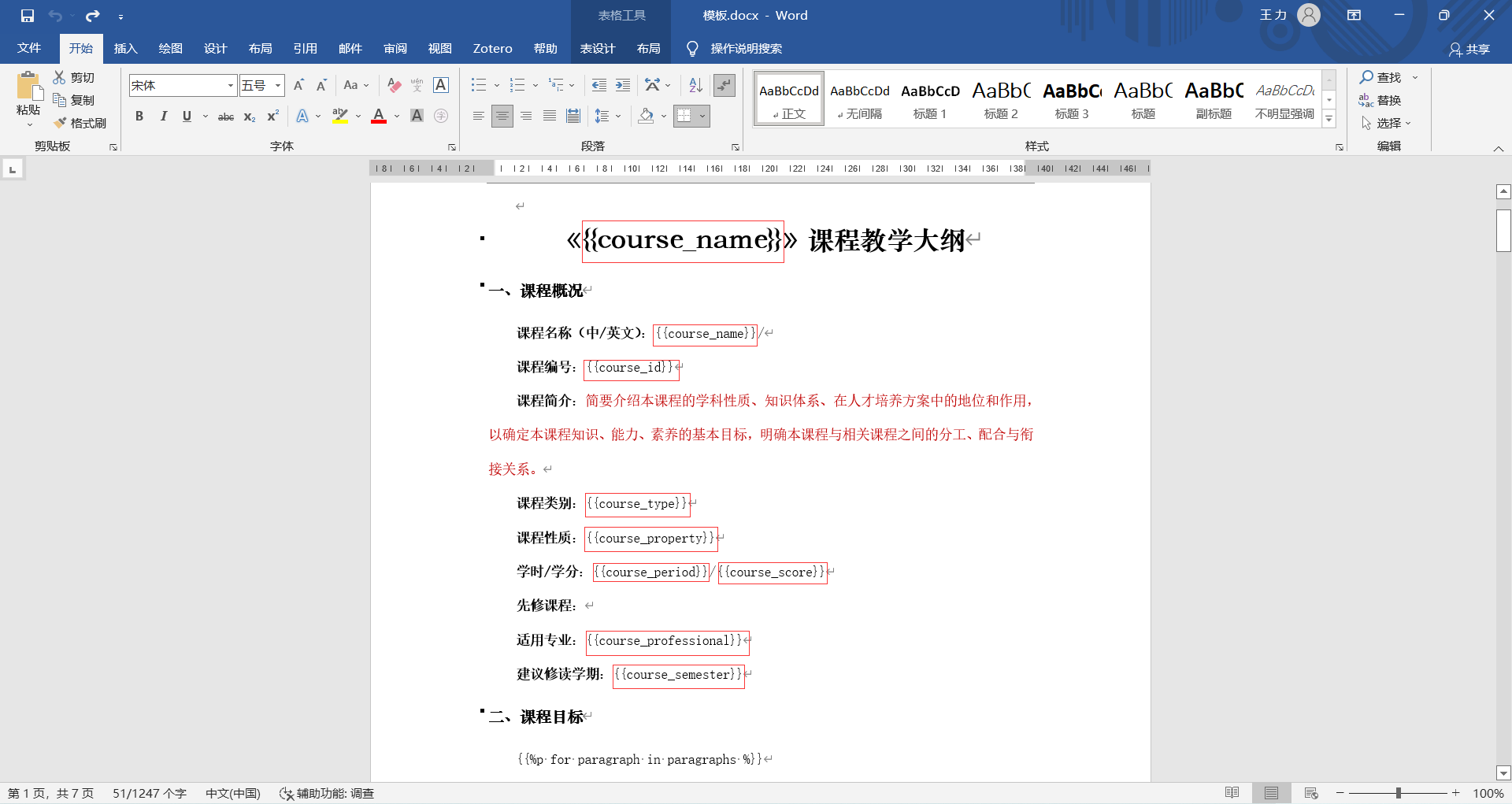Open phonetic guide 文 icon
Viewport: 1512px width, 804px height.
coord(417,85)
